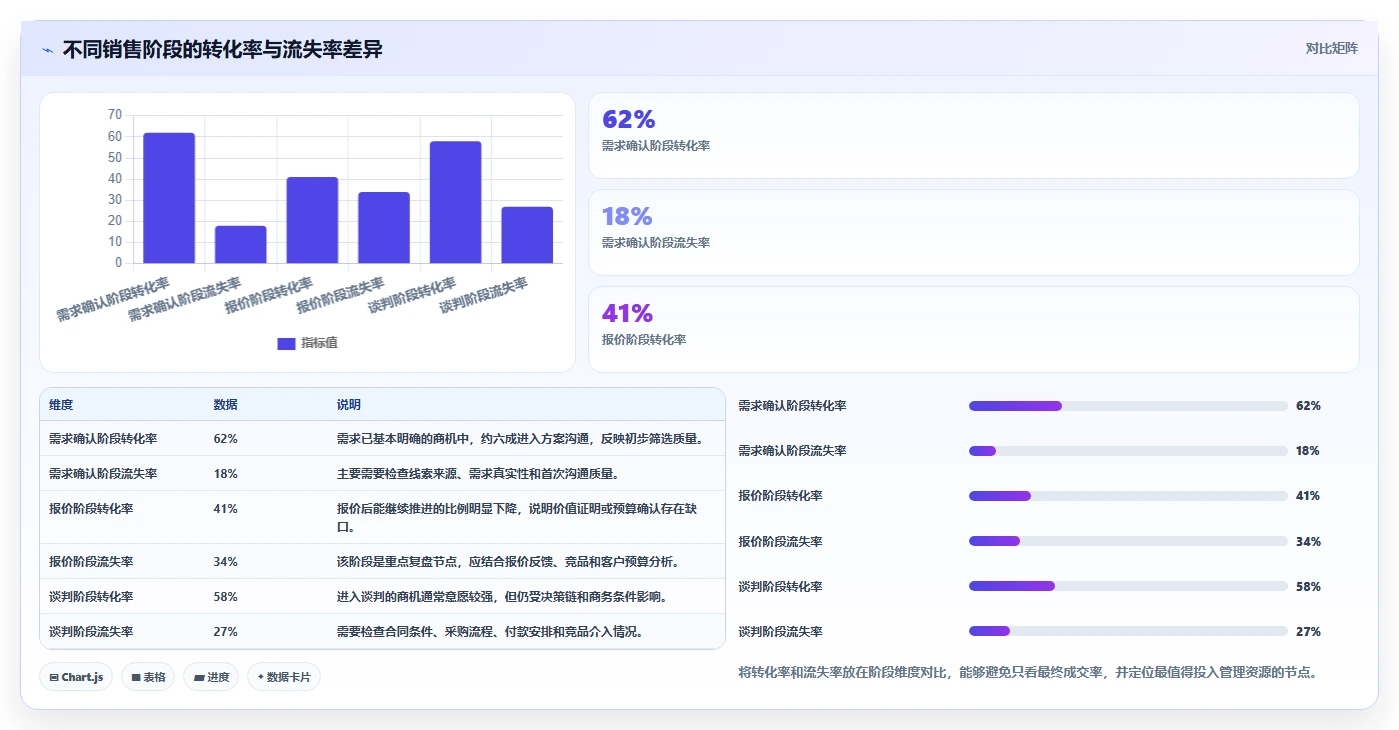Click the 34% value beside the progress bar
The width and height of the screenshot is (1399, 730).
point(1308,542)
